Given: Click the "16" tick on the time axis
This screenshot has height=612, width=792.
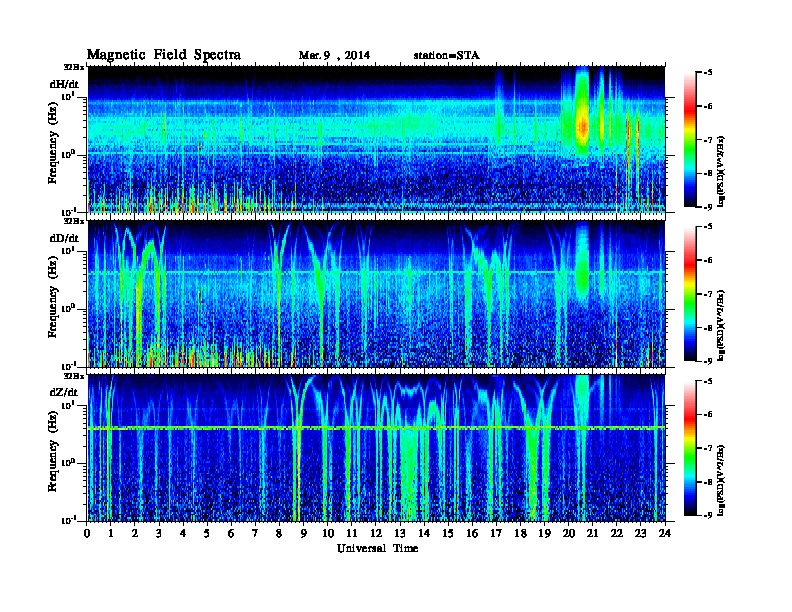Looking at the screenshot, I should pos(472,533).
